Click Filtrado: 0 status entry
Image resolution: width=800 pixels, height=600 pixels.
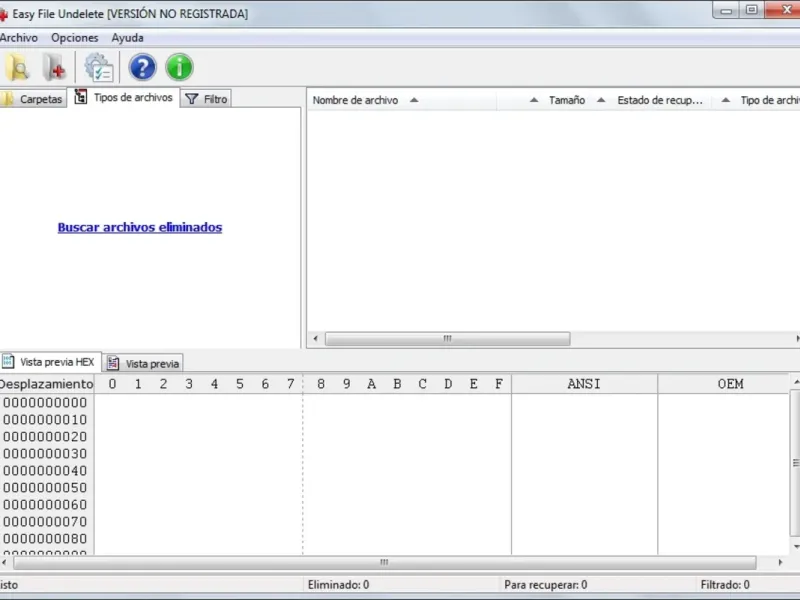[725, 585]
